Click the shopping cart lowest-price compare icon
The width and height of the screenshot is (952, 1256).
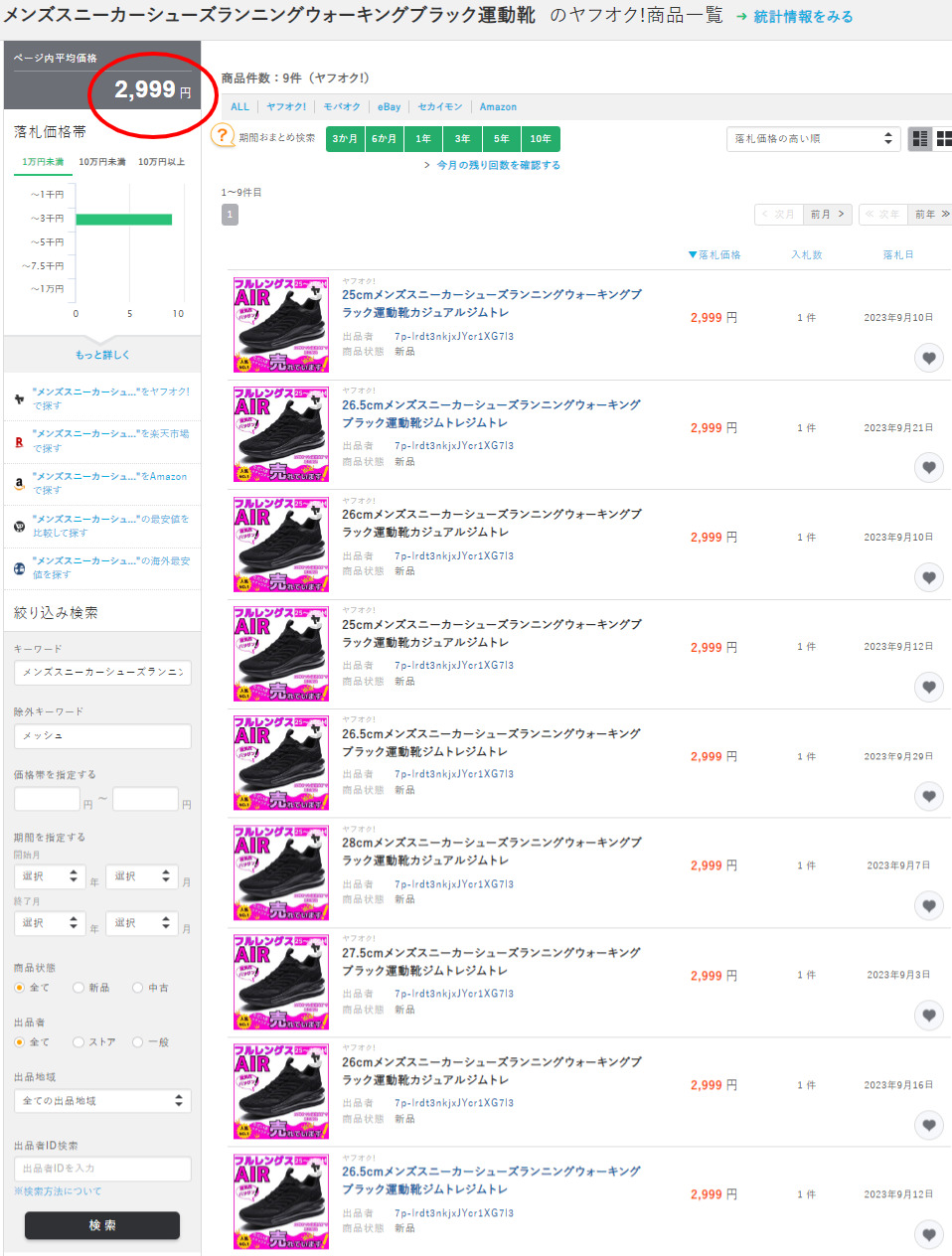[19, 526]
